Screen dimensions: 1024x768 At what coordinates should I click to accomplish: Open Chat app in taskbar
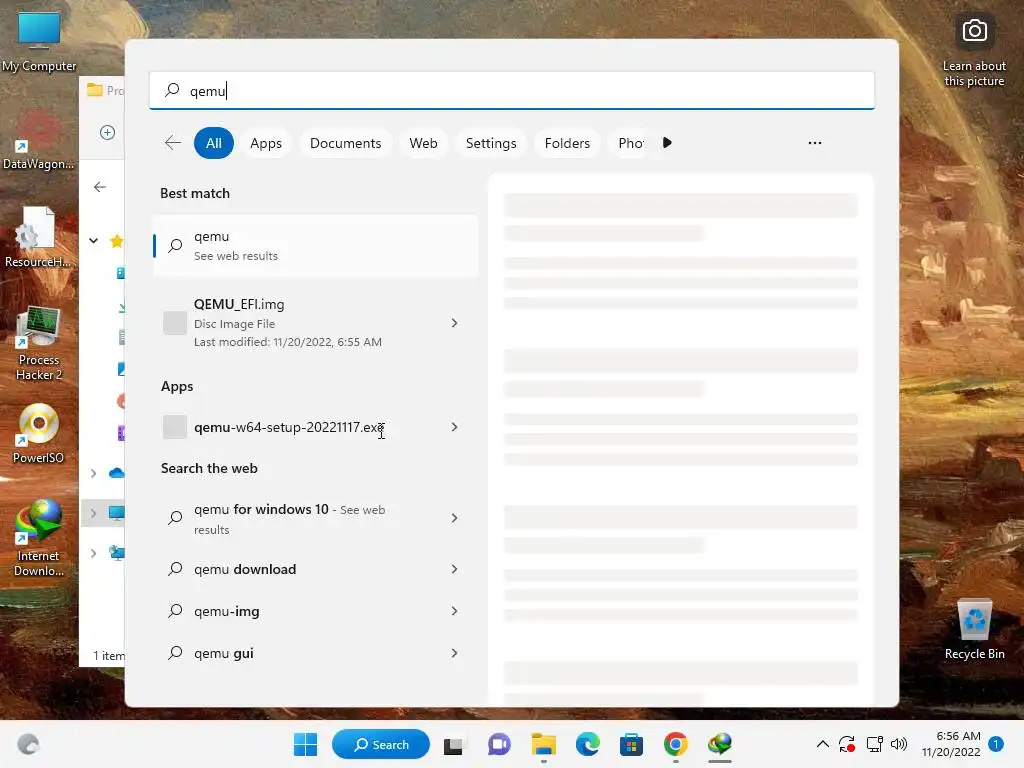499,744
